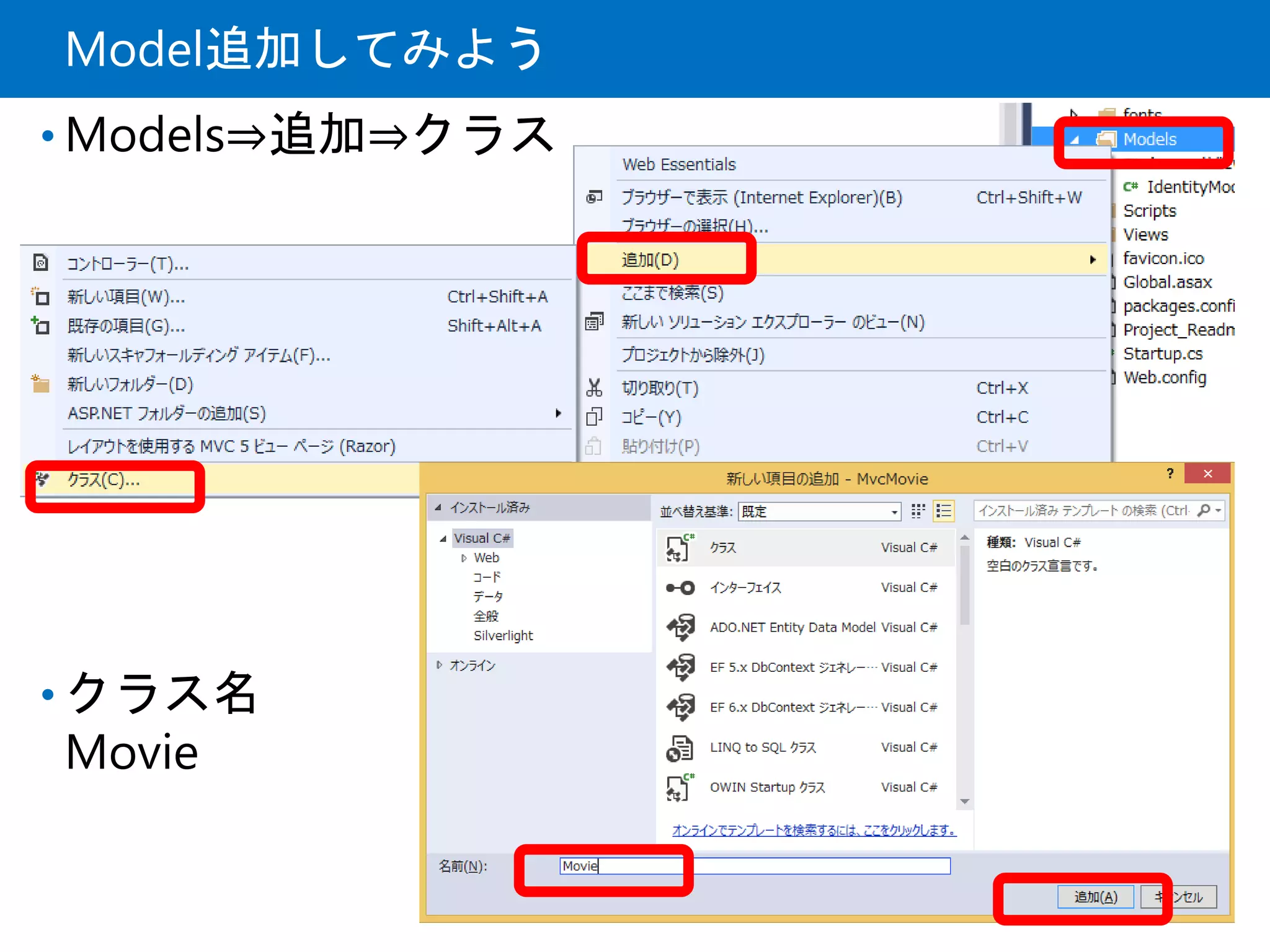Click the browser view icon beside ブラウザーで表示
This screenshot has height=952, width=1270.
point(594,197)
